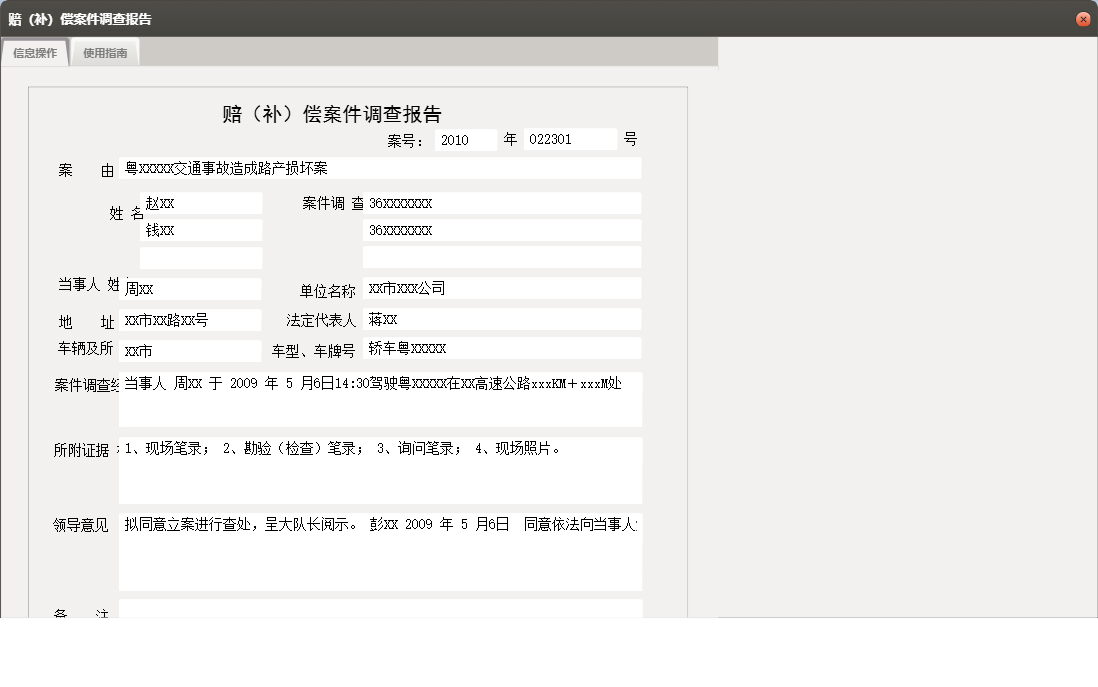This screenshot has width=1098, height=687.
Task: Close the 赔（补）偿案件调查报告 window
Action: pyautogui.click(x=1081, y=18)
